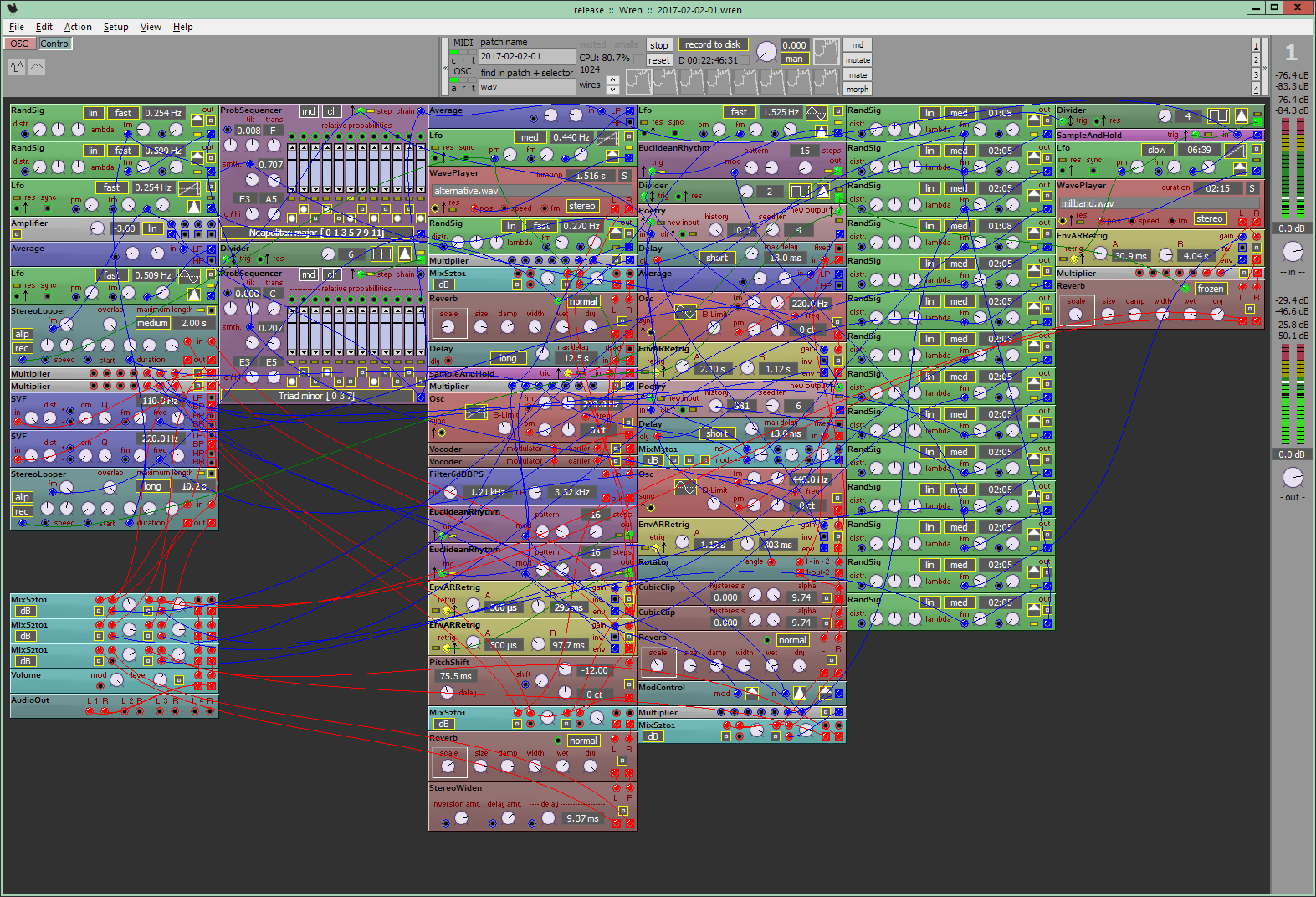The height and width of the screenshot is (897, 1316).
Task: Click the white triangle output icon on the 0.254 Hz Lfo
Action: click(x=194, y=206)
